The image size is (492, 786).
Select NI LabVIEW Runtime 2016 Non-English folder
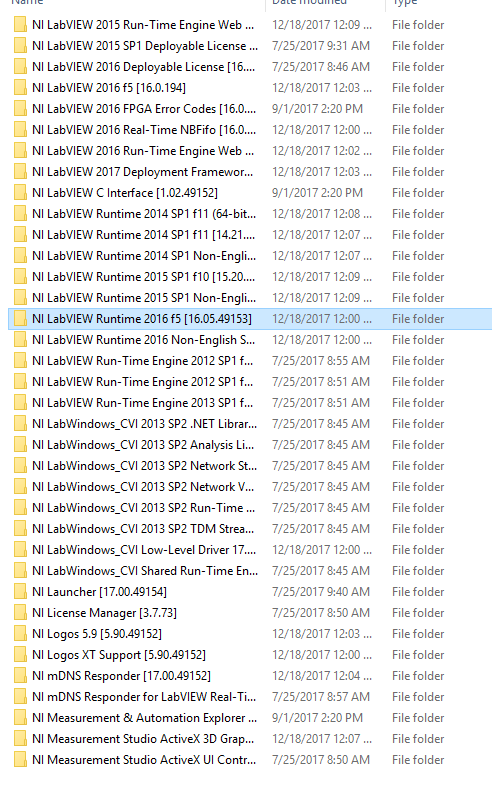point(143,340)
